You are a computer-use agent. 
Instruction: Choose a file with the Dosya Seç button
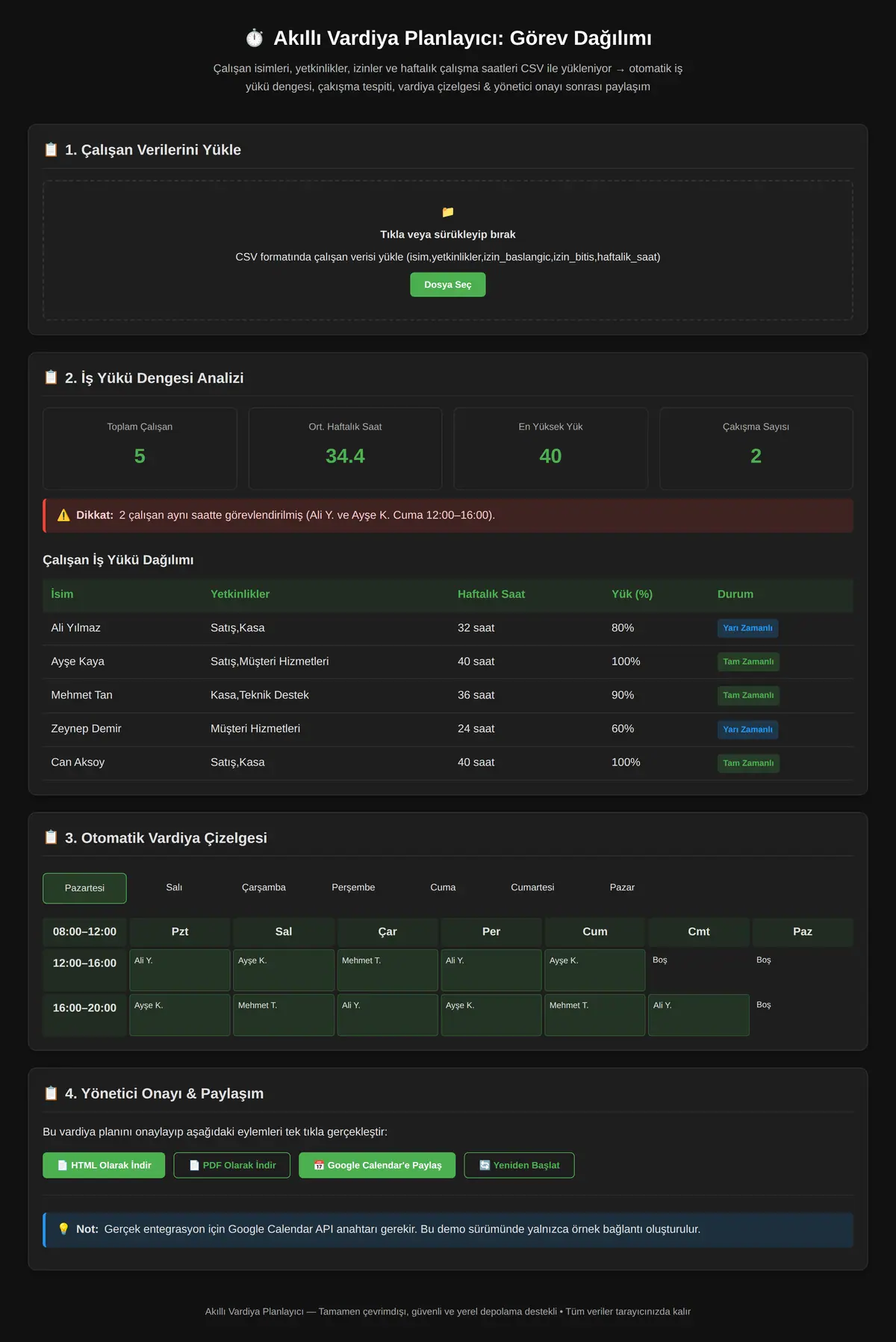[448, 285]
